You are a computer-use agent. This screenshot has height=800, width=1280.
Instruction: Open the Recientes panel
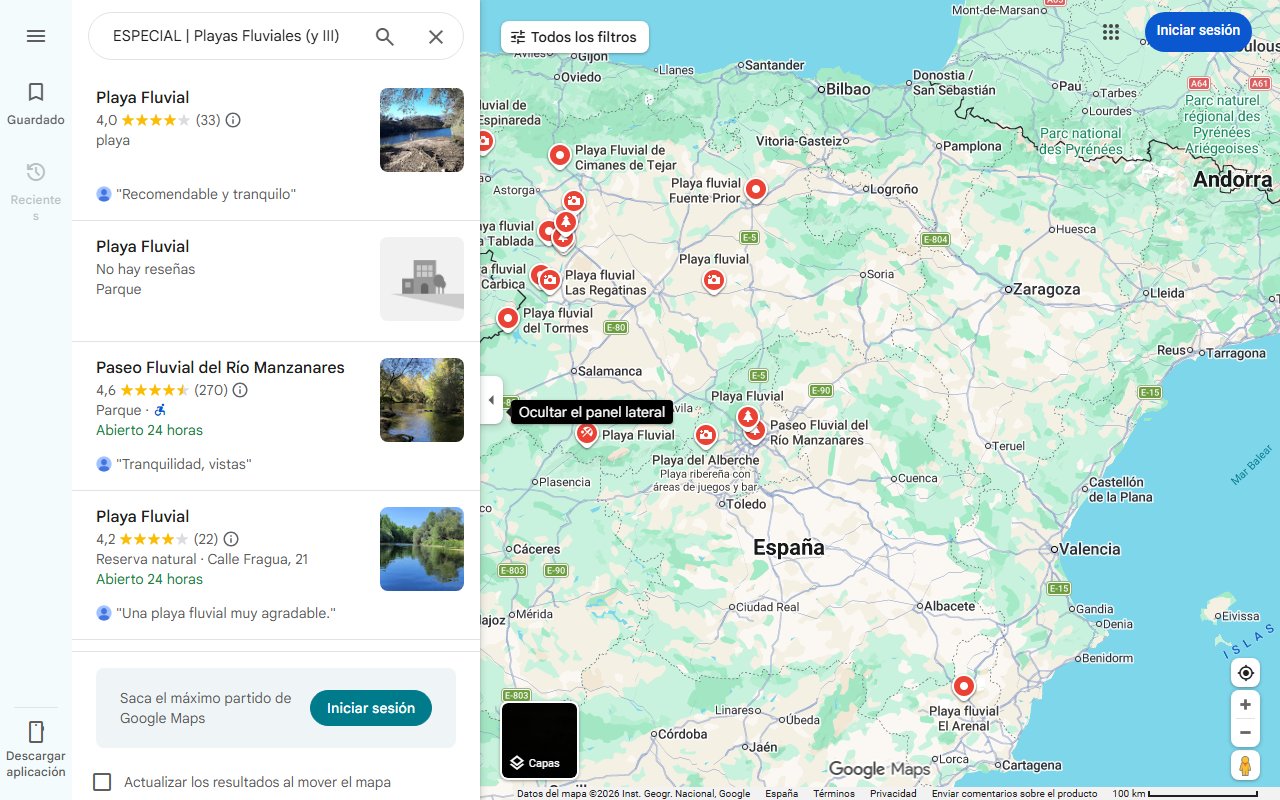point(36,180)
